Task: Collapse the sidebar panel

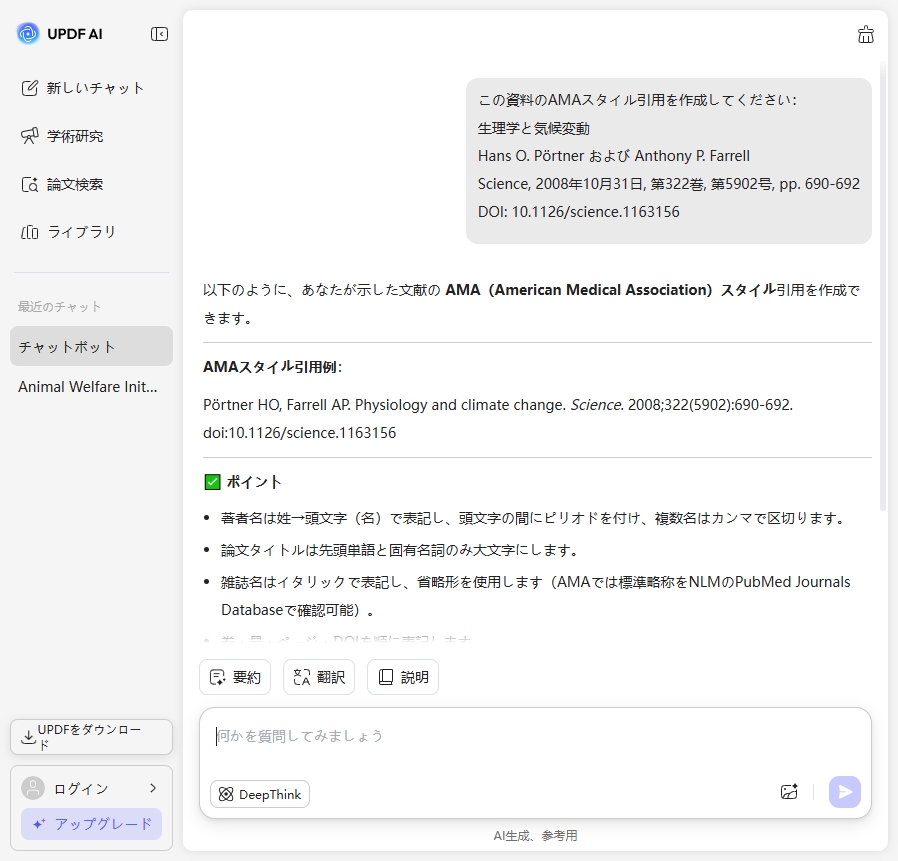Action: [159, 33]
